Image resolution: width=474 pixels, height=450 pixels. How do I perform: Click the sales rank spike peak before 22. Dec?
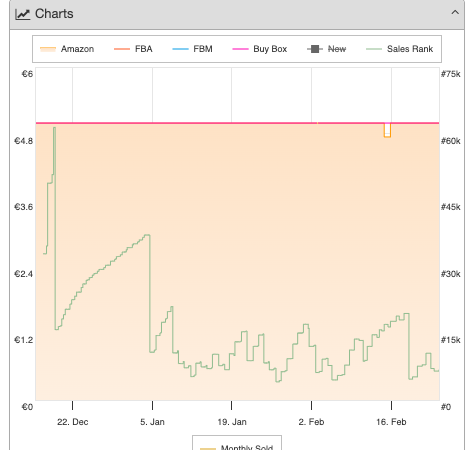[x=54, y=128]
